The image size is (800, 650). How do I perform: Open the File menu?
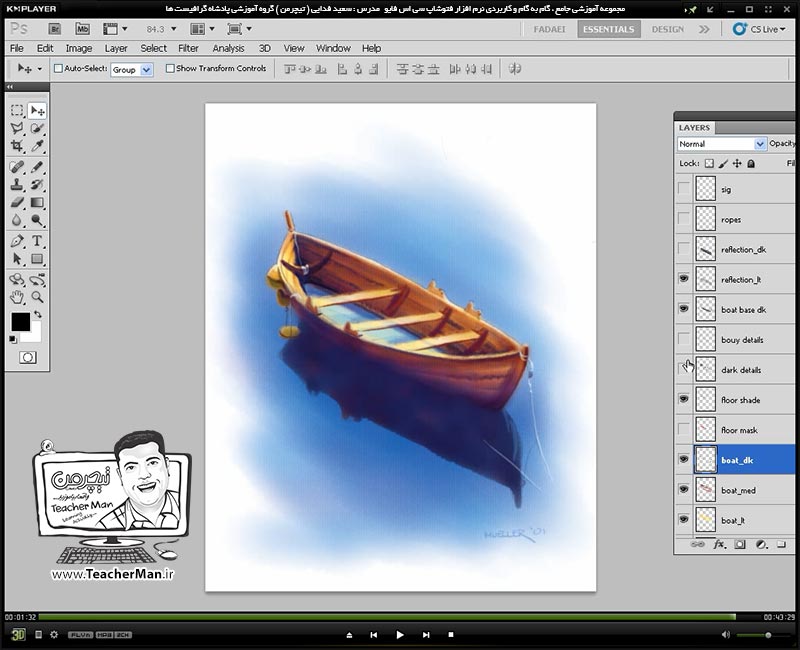17,48
